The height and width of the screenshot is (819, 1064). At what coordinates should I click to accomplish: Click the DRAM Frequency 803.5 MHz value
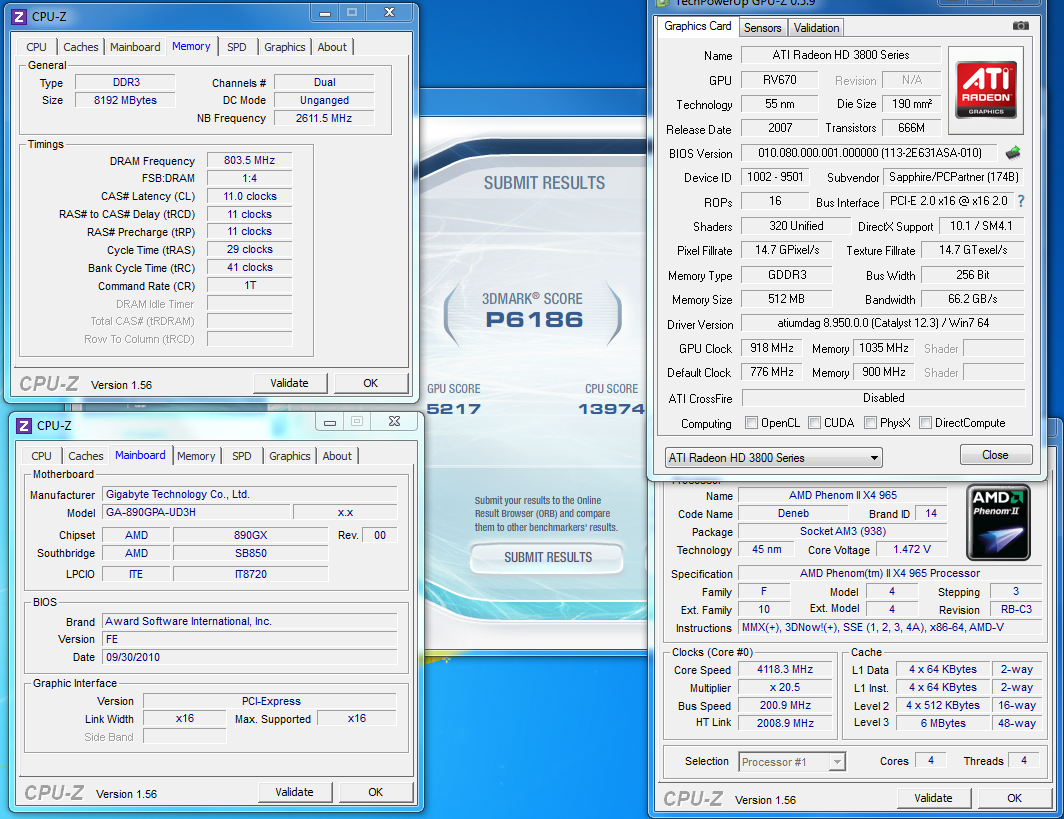click(250, 161)
